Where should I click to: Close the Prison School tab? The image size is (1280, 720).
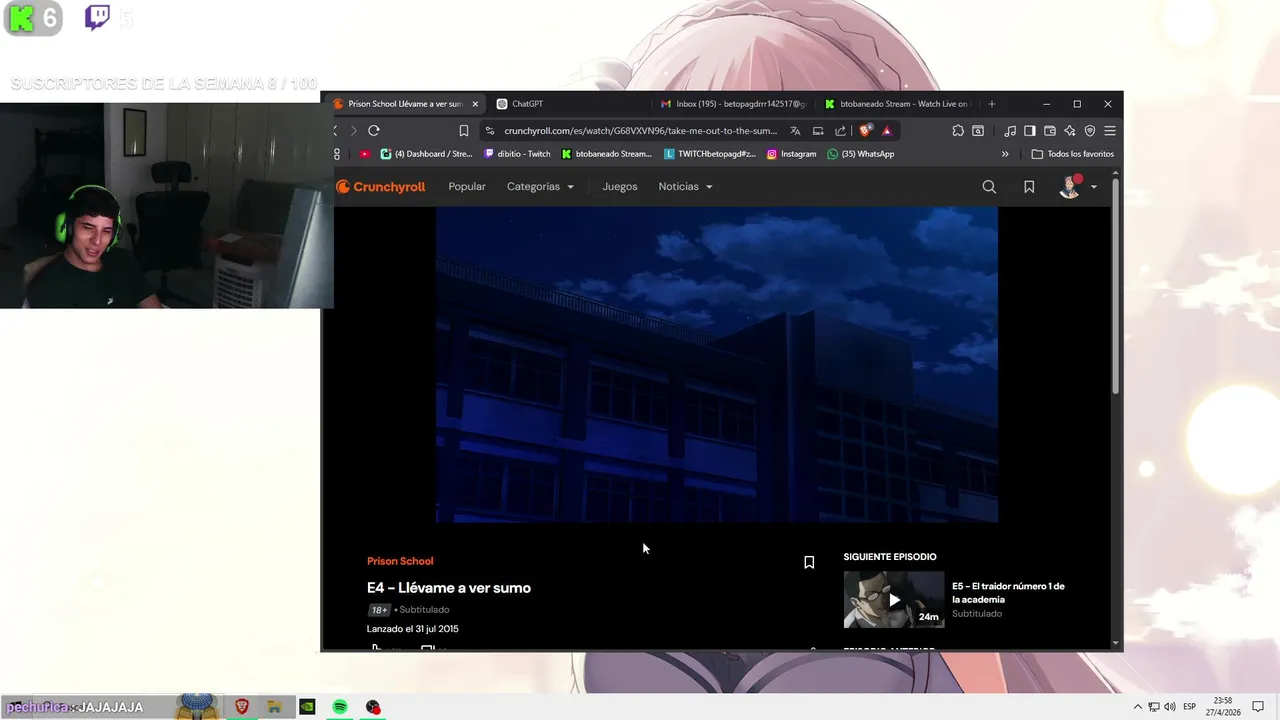475,104
